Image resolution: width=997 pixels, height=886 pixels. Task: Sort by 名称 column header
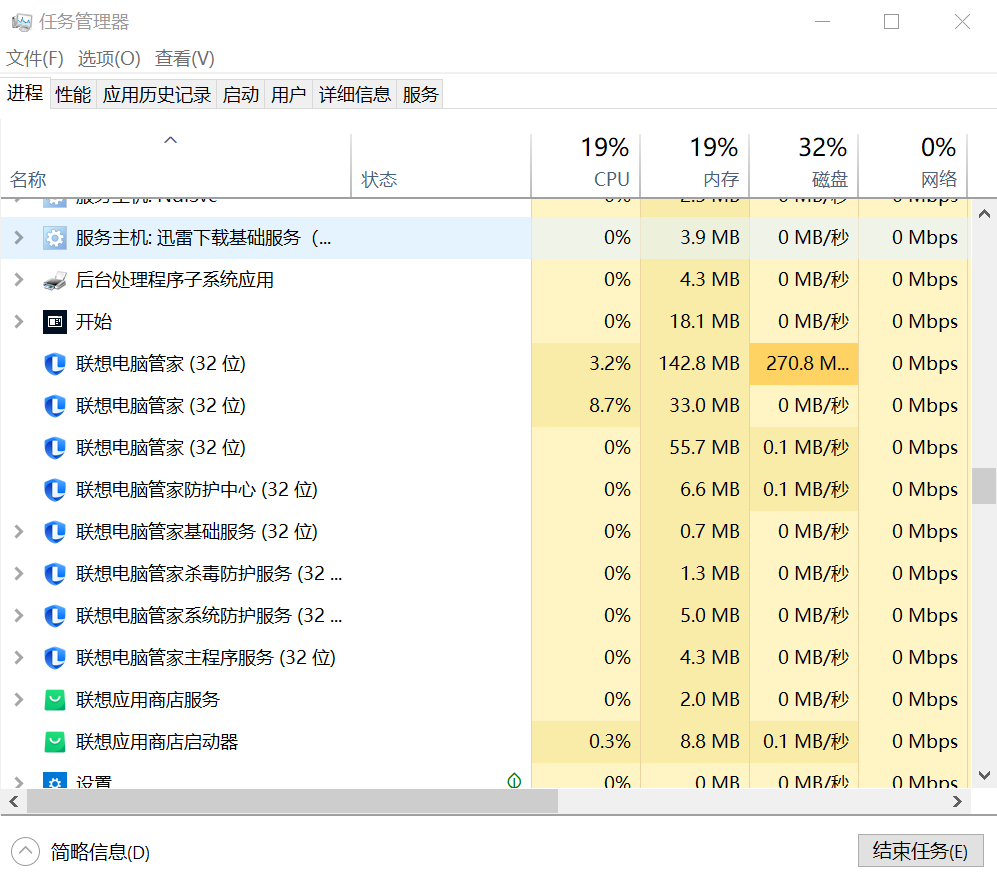click(175, 165)
